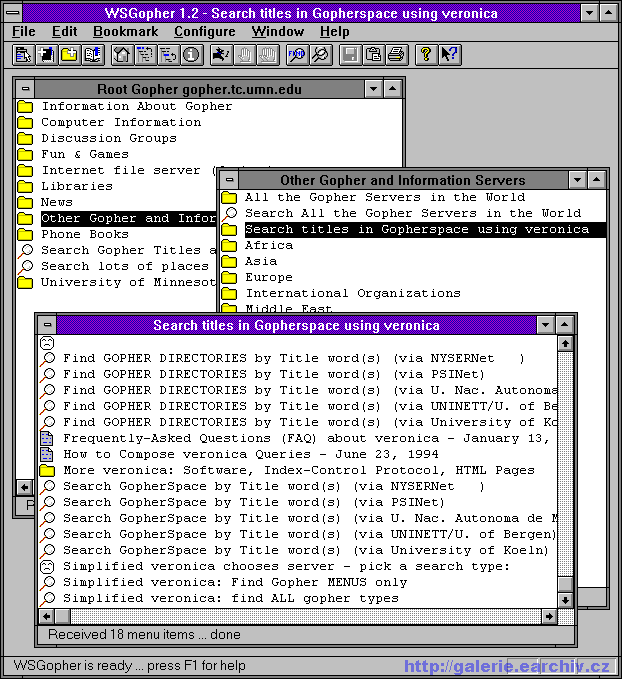Click the vertical scroll thumb in Search titles window

[565, 584]
